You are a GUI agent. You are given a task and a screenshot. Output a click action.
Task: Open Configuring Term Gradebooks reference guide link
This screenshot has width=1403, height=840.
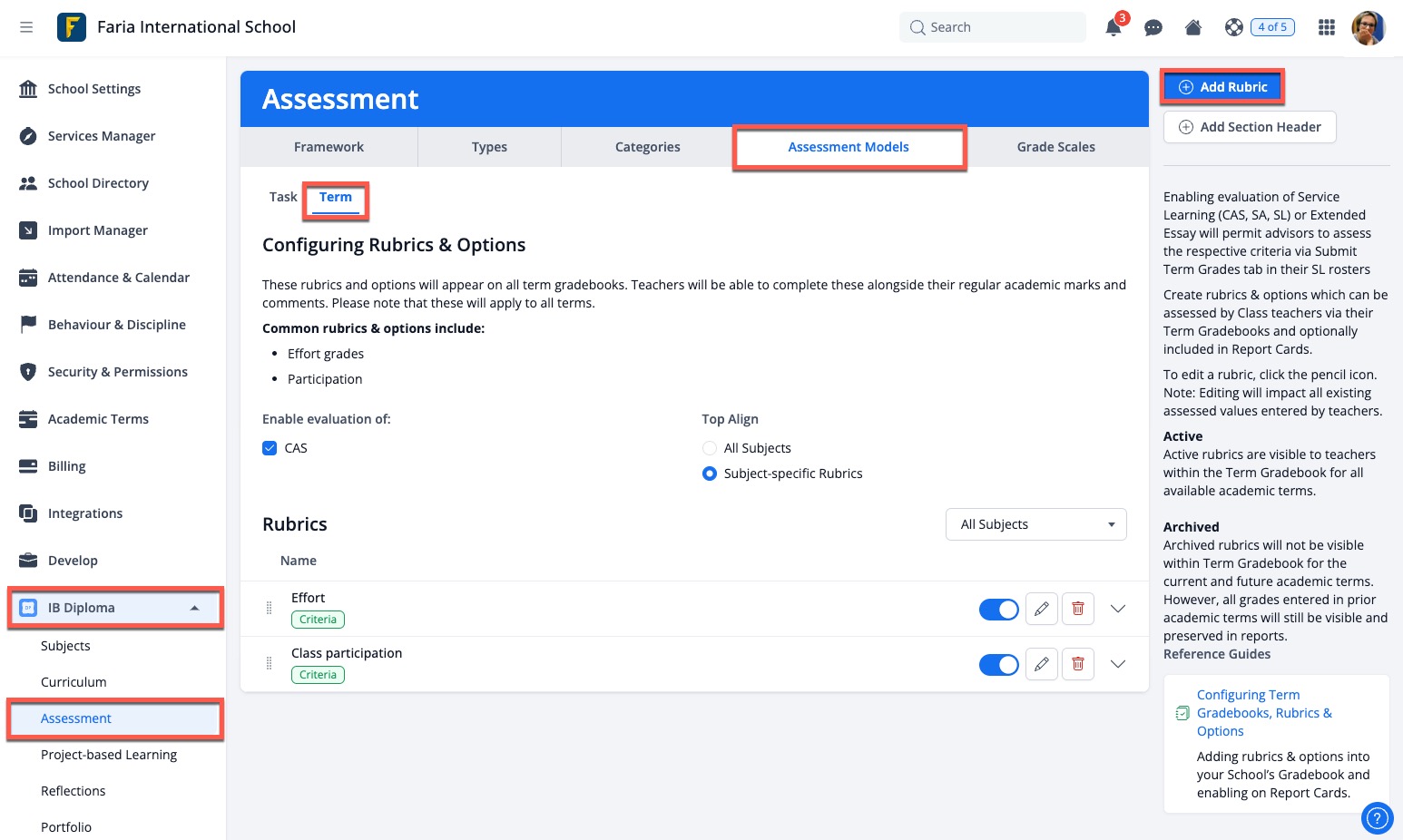[x=1265, y=713]
